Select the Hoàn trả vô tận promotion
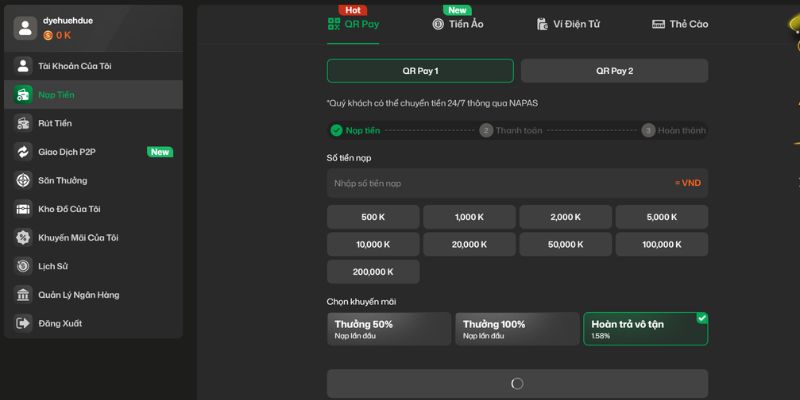800x400 pixels. [645, 329]
